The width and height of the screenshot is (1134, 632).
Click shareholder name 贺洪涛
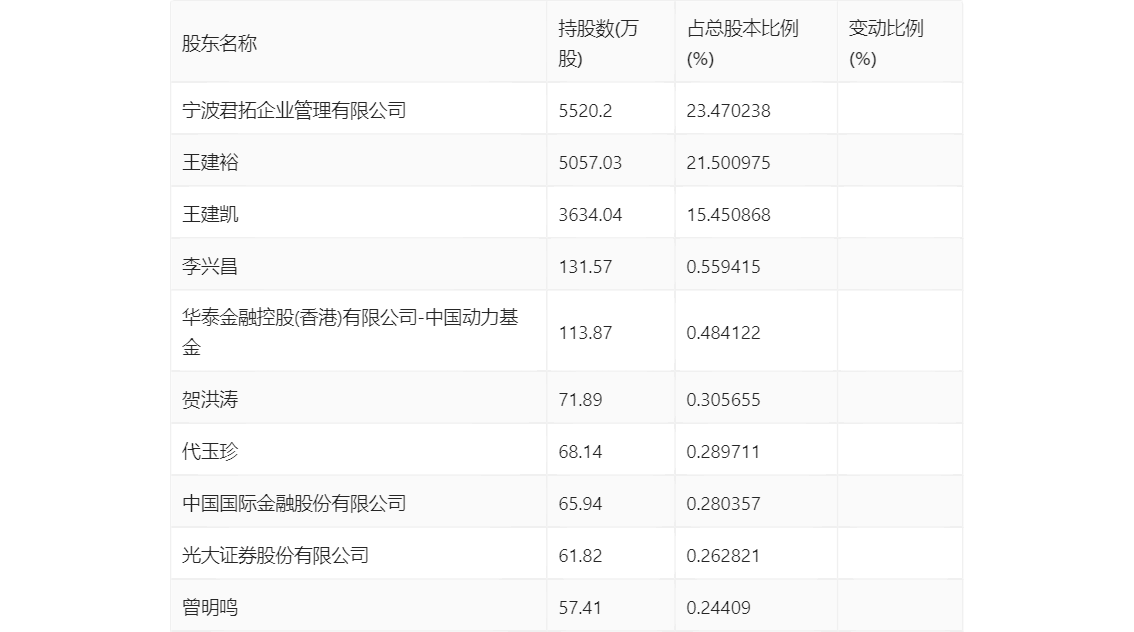click(x=210, y=399)
